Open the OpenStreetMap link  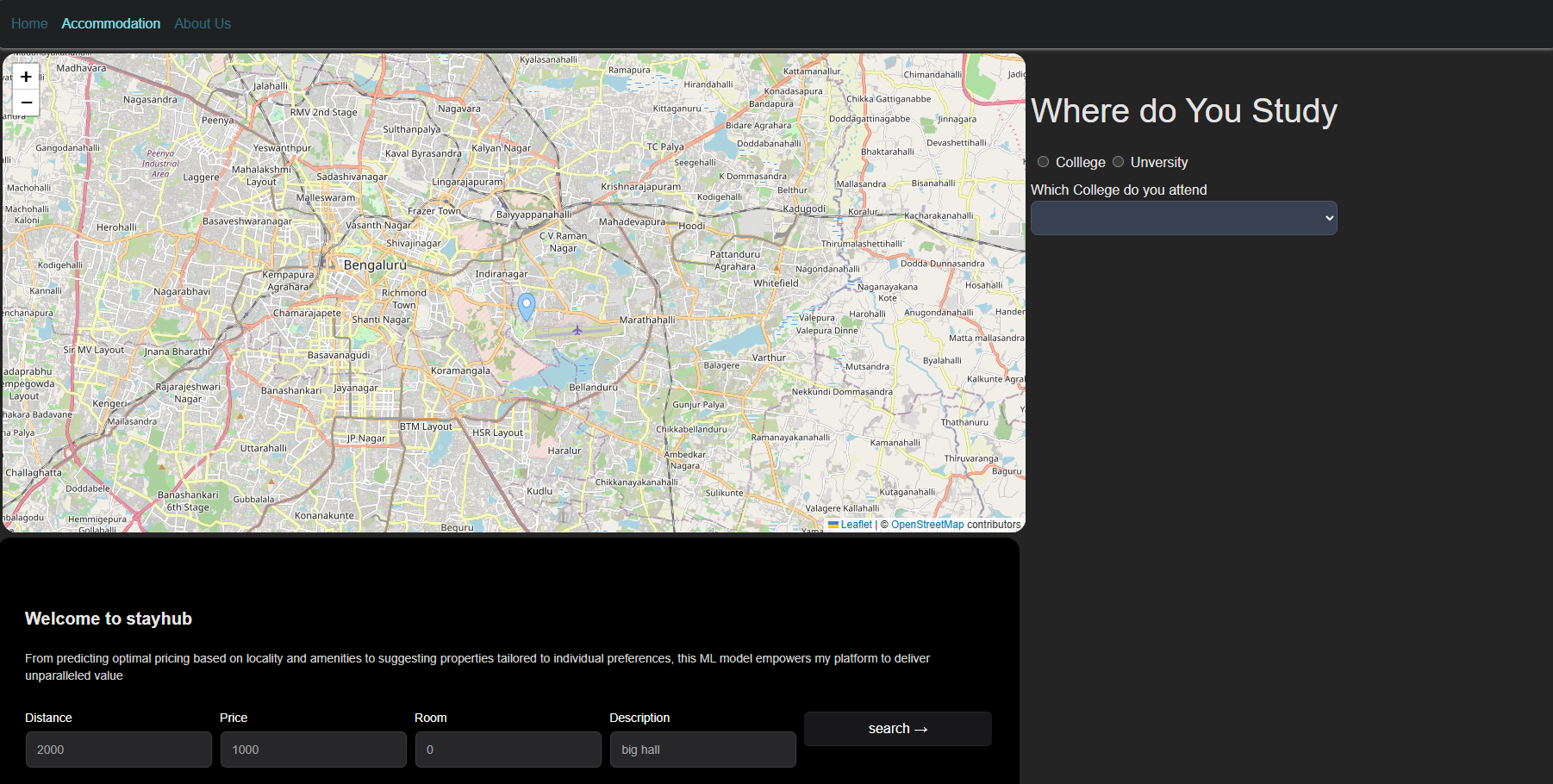pos(927,525)
